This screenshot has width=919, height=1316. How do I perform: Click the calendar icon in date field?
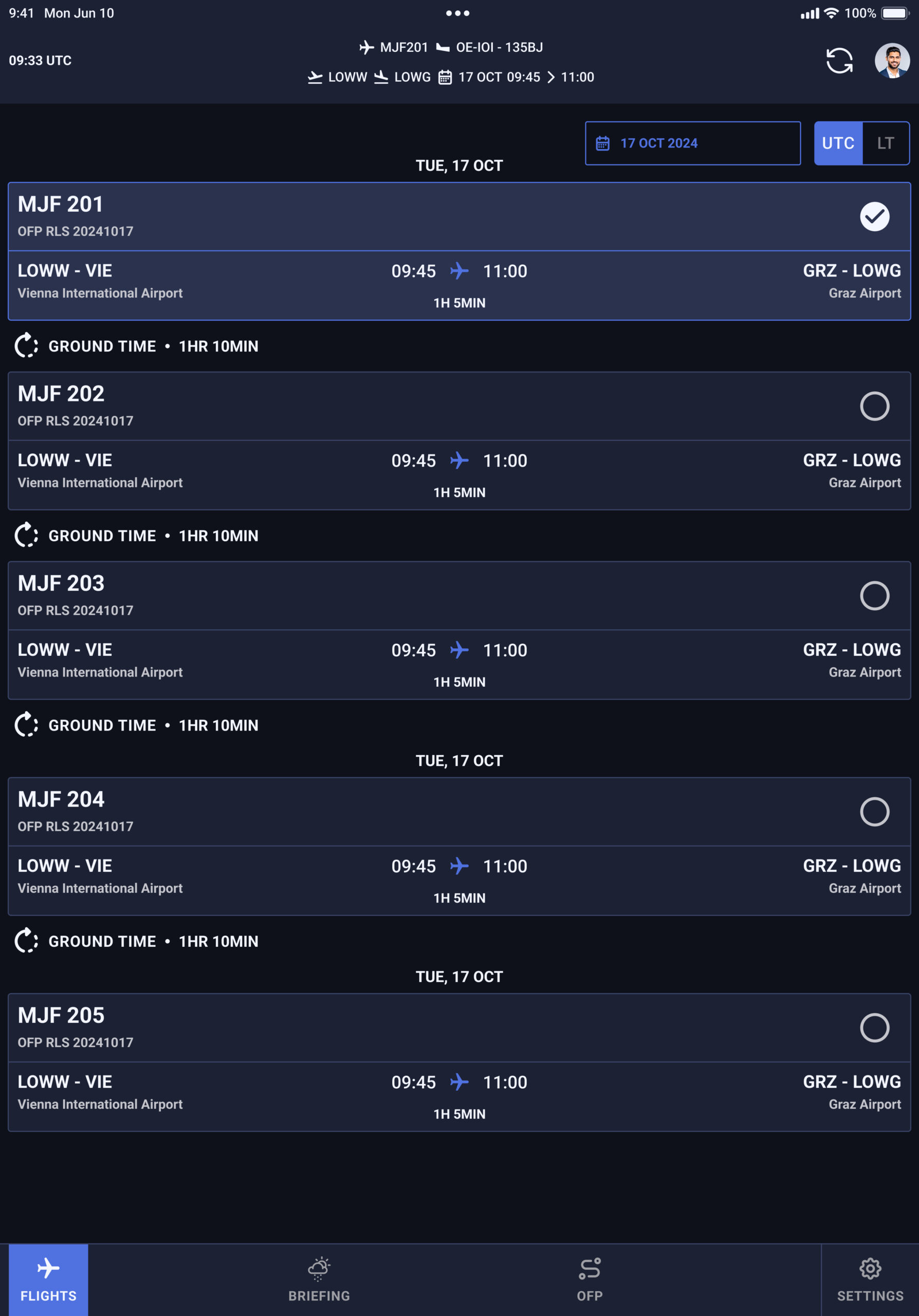click(602, 143)
